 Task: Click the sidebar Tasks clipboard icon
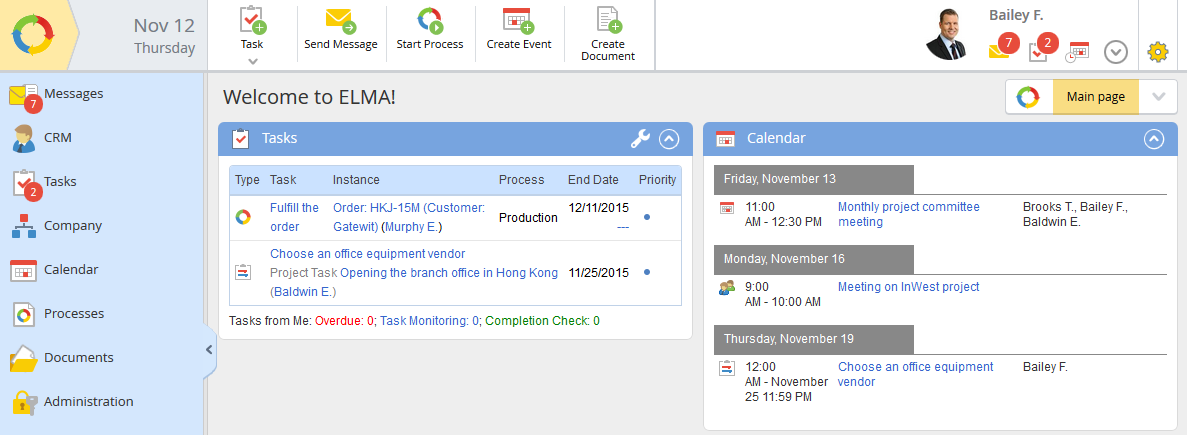coord(25,185)
